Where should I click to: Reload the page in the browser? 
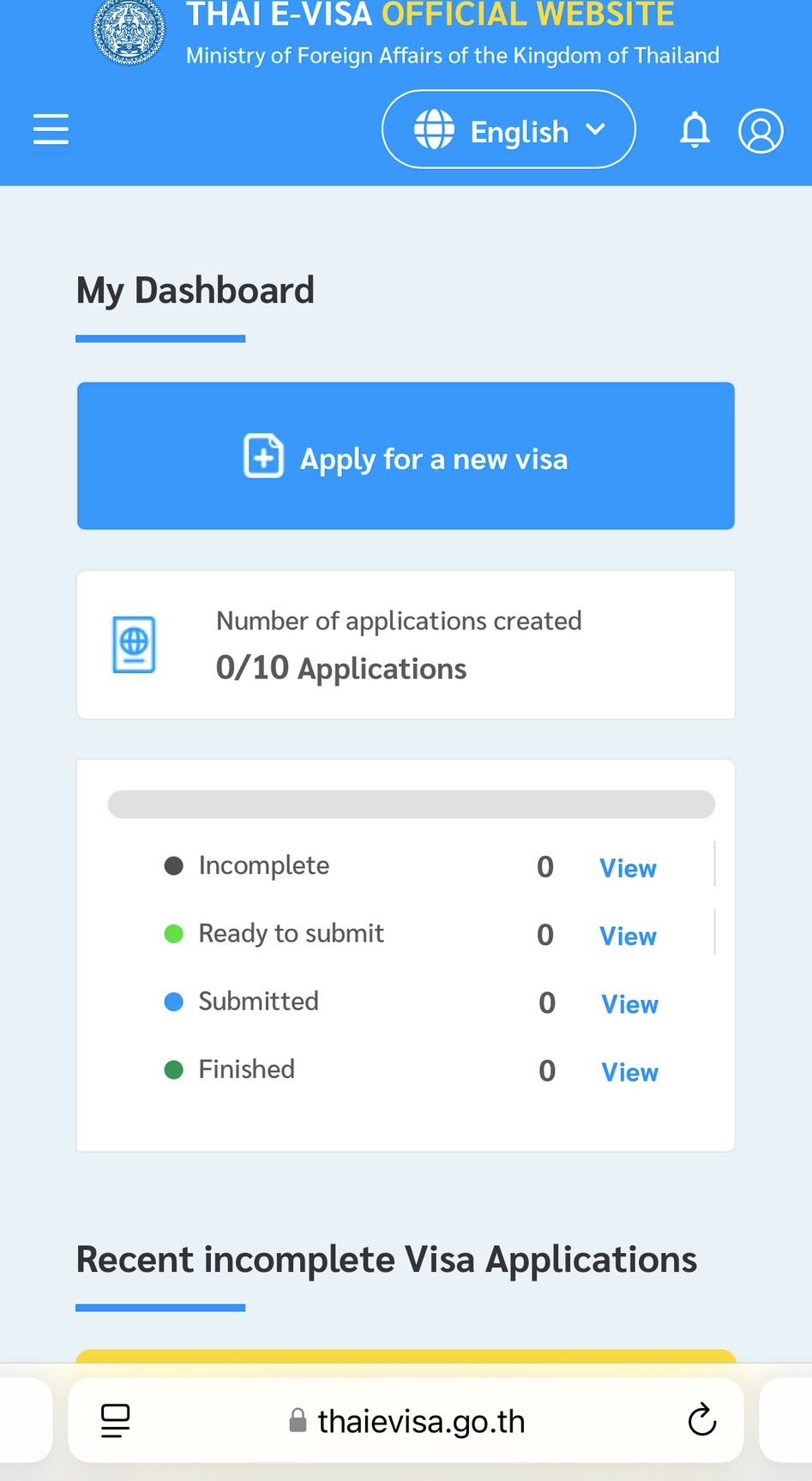click(701, 1420)
